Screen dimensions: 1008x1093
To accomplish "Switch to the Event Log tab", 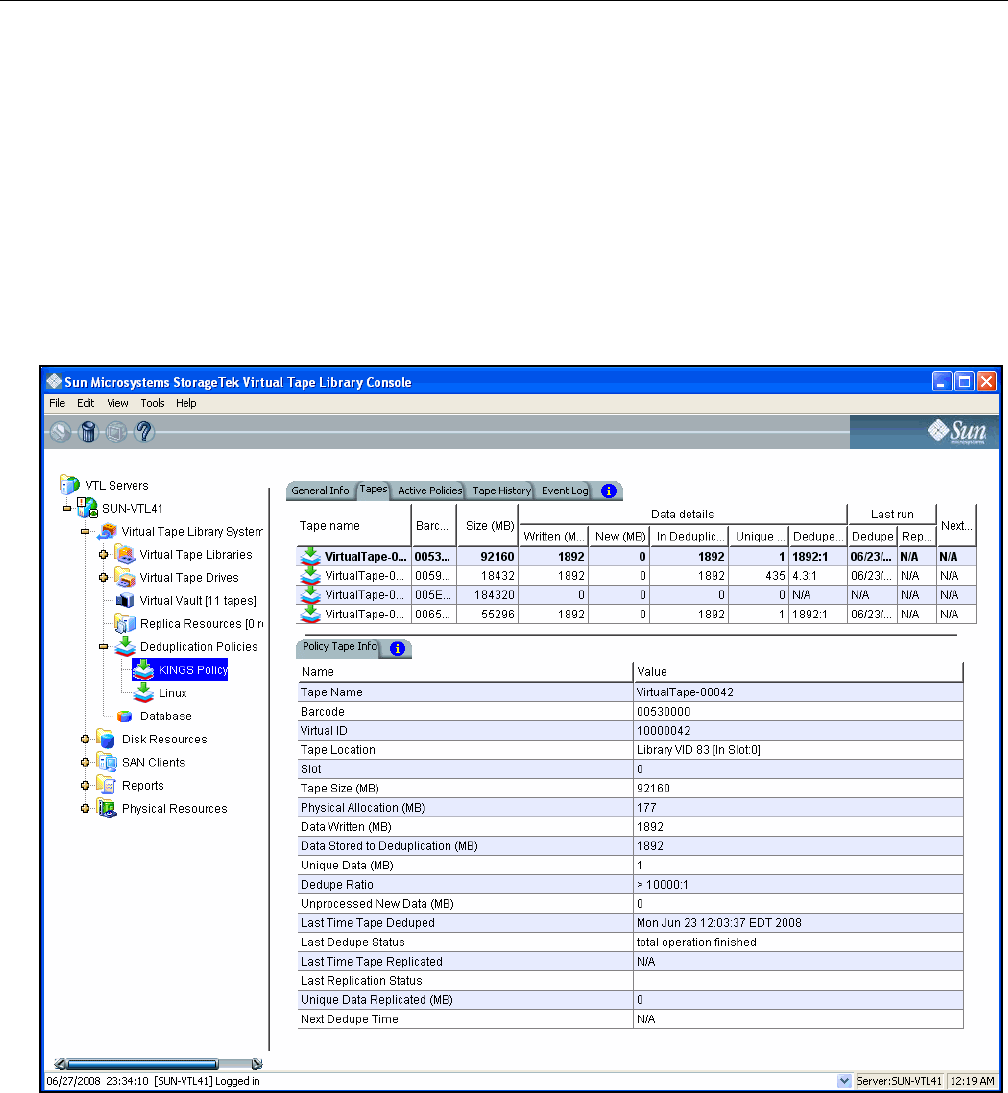I will point(565,491).
